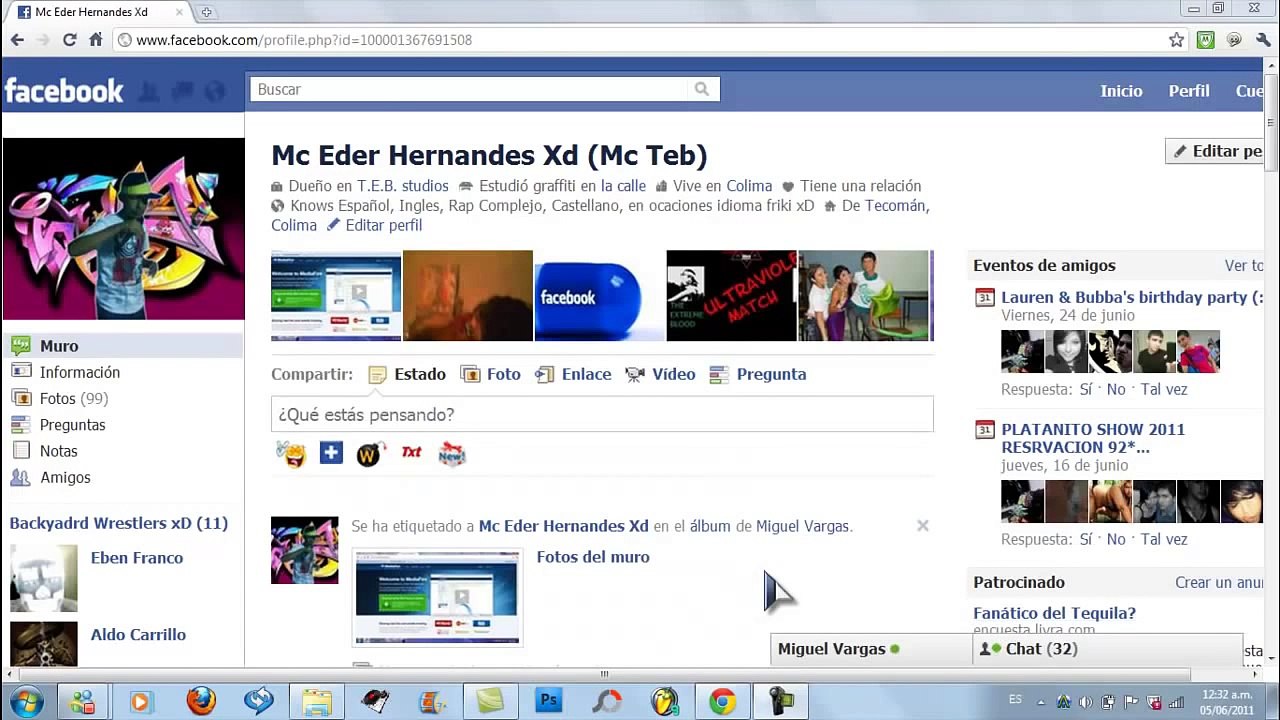Open Fotos del muro album
This screenshot has width=1280, height=720.
[593, 557]
